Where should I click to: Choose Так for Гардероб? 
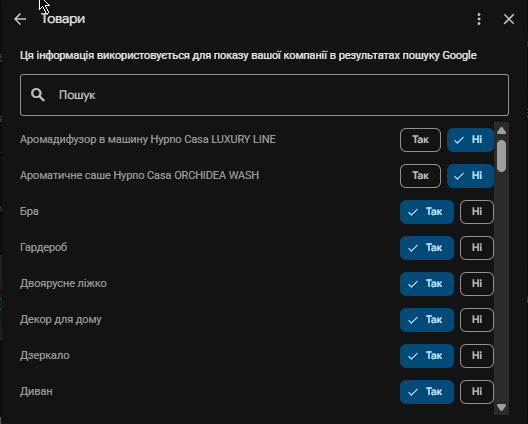click(x=427, y=248)
